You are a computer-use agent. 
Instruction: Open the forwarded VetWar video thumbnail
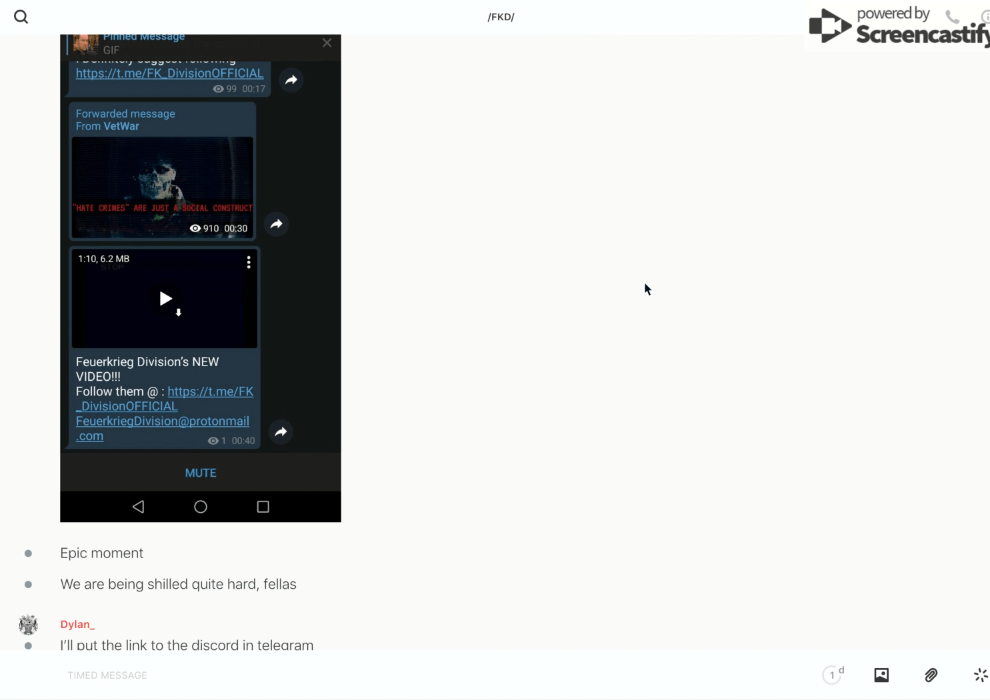point(162,187)
